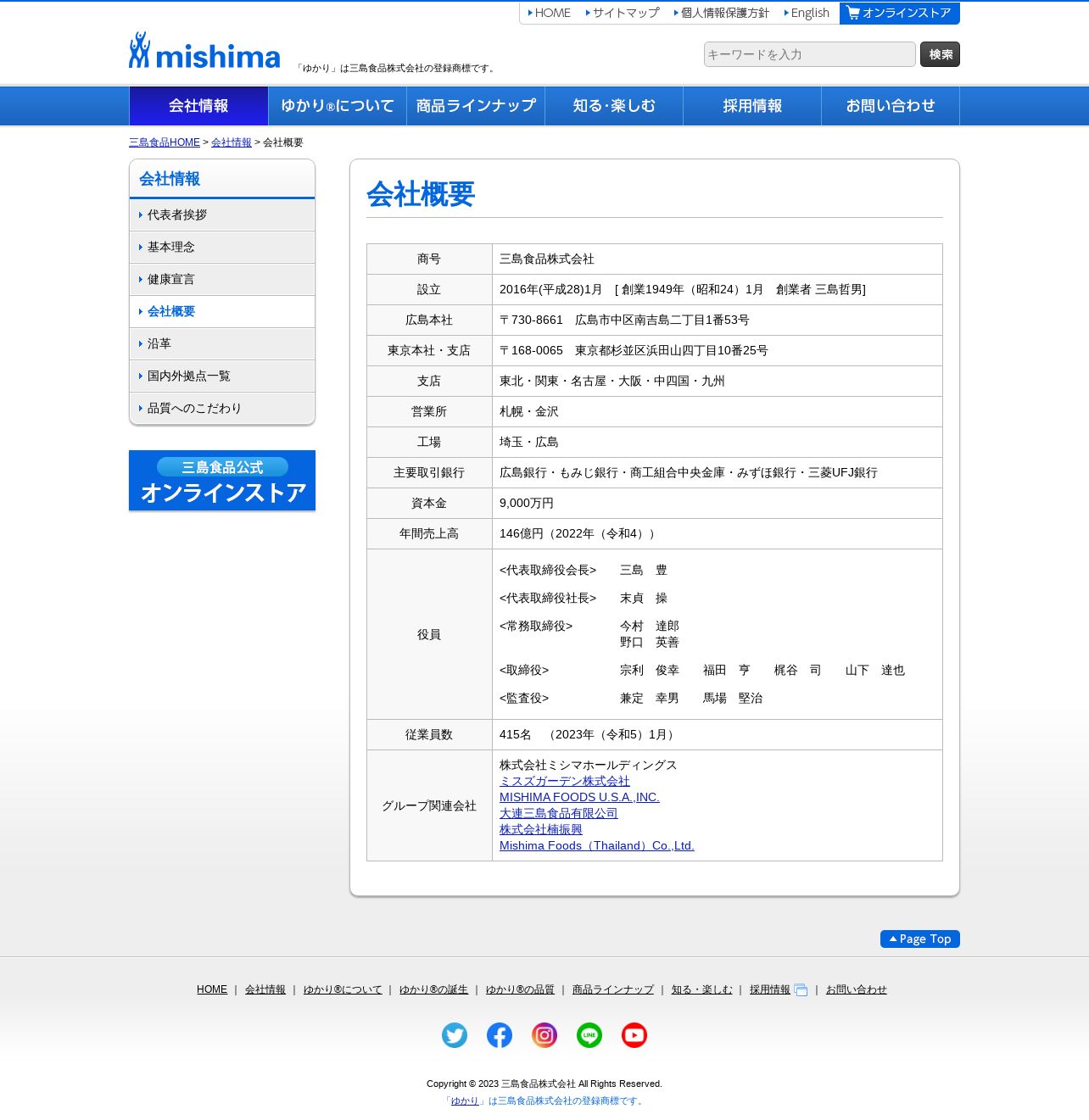Open the ミスズガーデン株式会社 link
Image resolution: width=1089 pixels, height=1120 pixels.
(x=565, y=781)
